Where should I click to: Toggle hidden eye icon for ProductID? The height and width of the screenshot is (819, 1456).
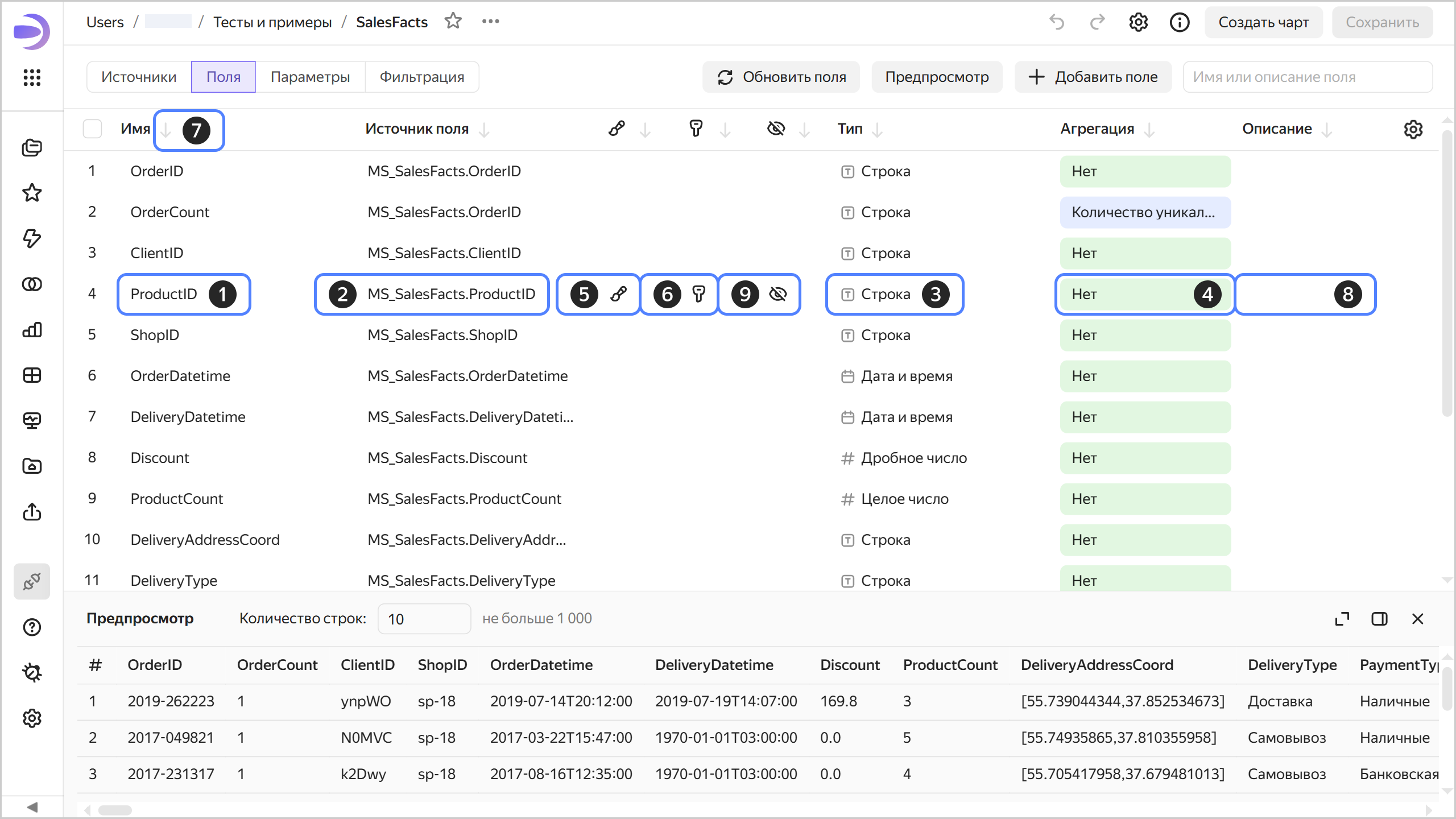tap(777, 294)
